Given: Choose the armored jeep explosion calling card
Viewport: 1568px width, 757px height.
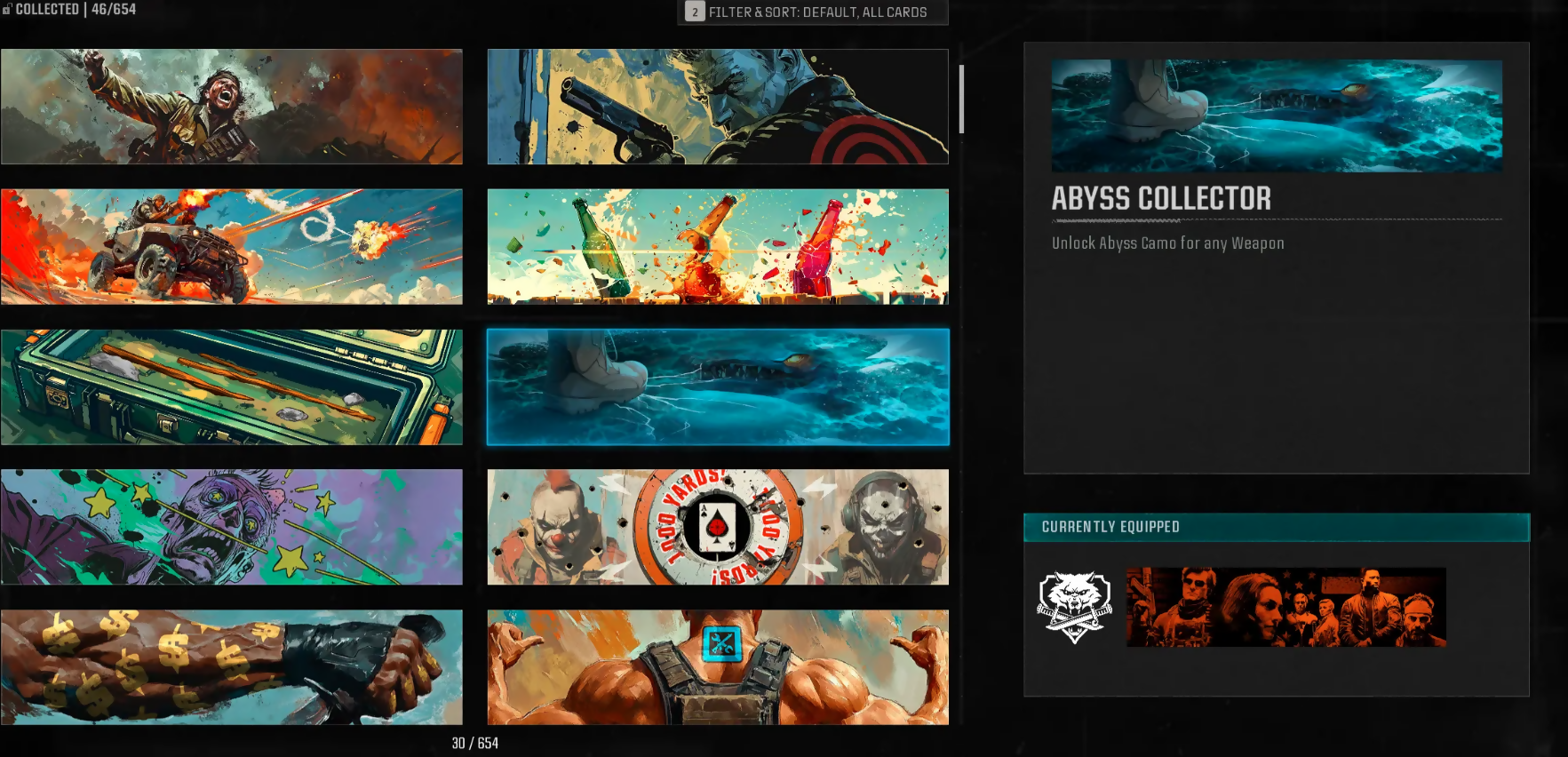Looking at the screenshot, I should tap(231, 246).
